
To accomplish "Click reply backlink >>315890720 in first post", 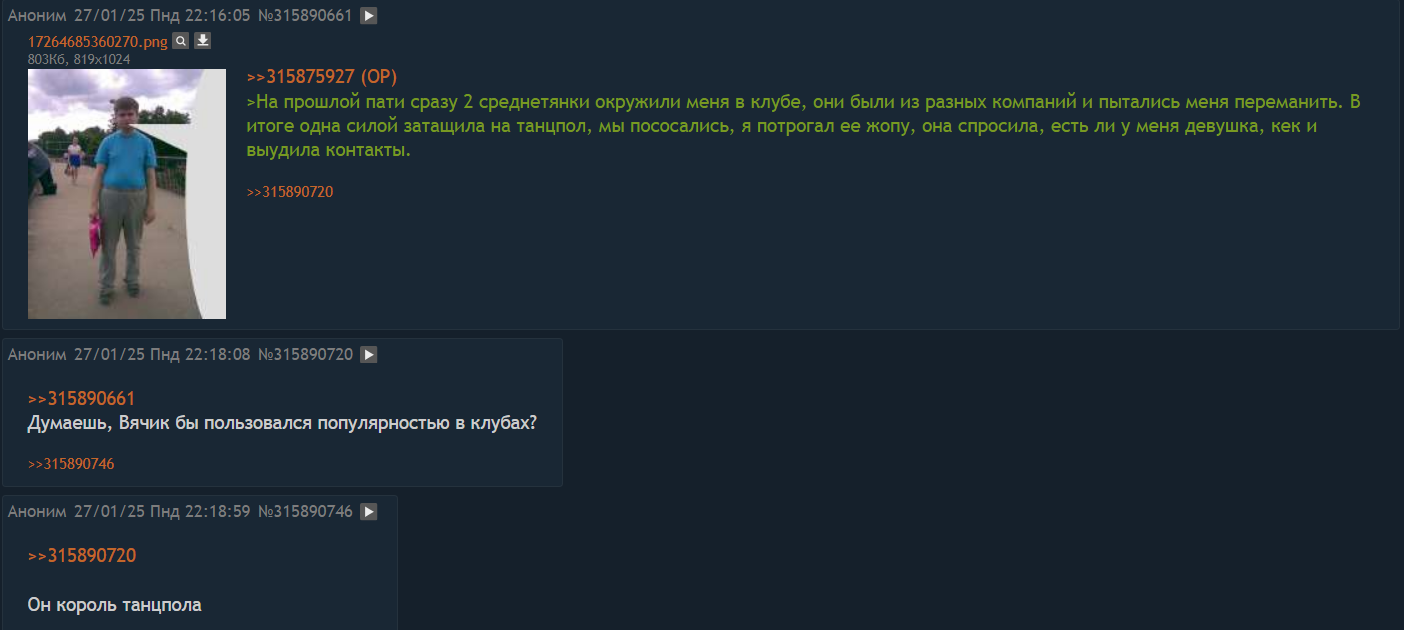I will pos(290,192).
